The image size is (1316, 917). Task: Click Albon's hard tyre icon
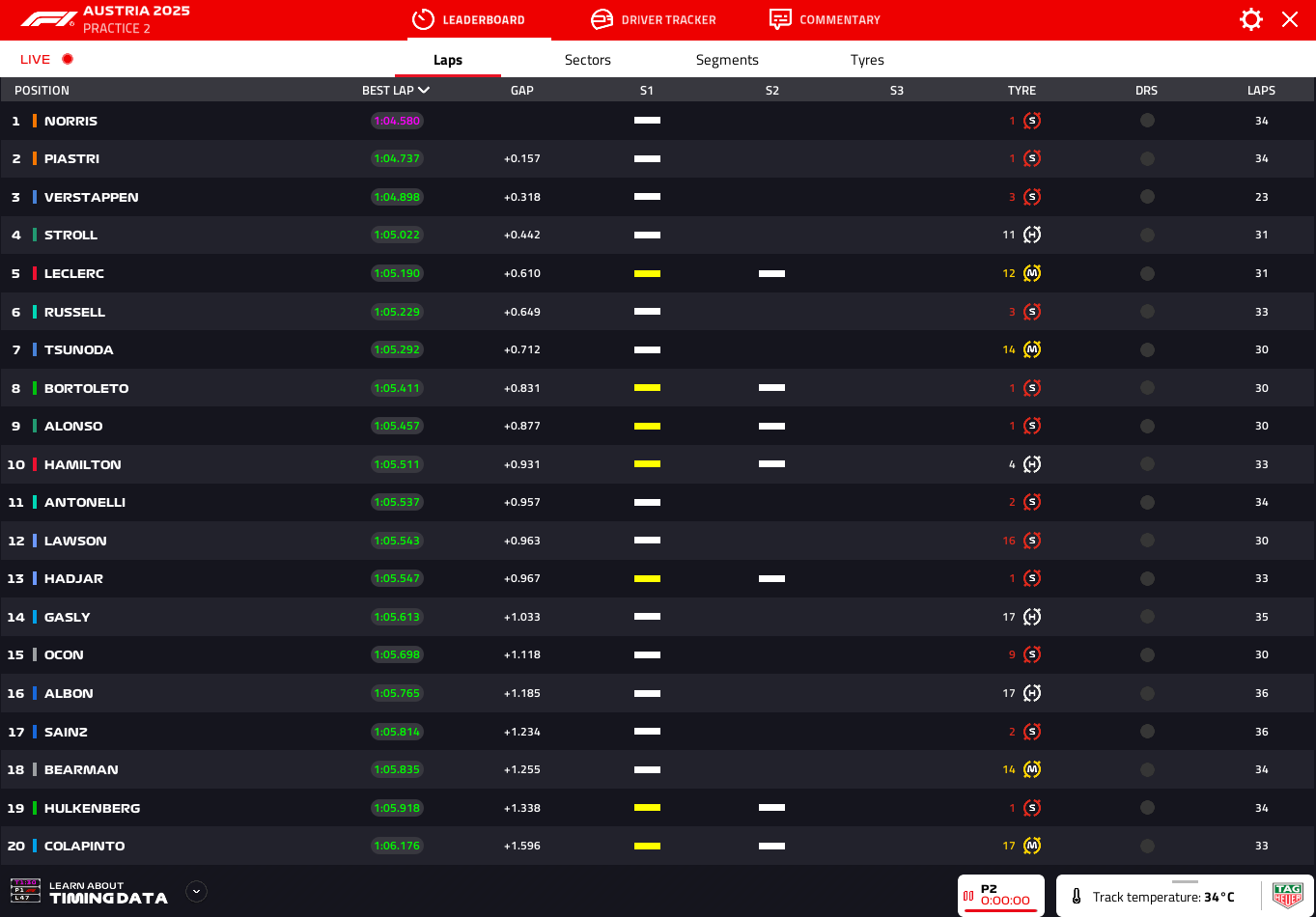[1032, 693]
